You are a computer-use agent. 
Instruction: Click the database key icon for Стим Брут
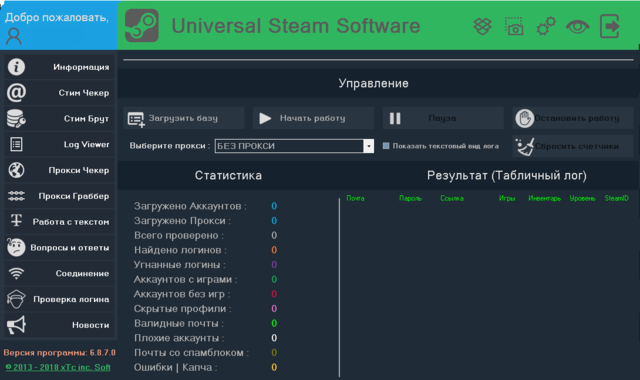16,119
